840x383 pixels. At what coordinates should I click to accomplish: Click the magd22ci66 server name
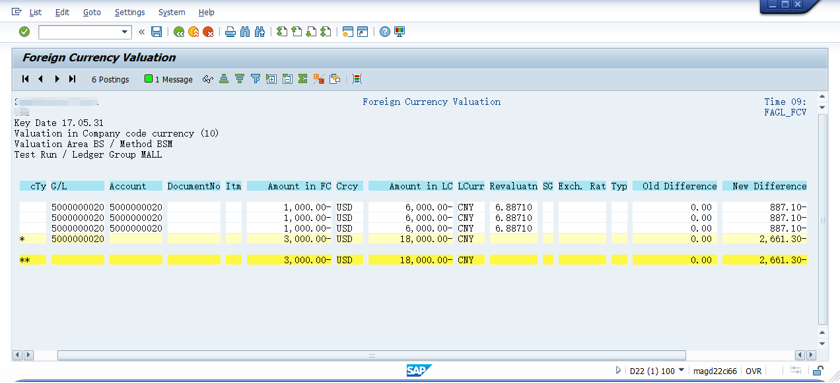point(715,371)
